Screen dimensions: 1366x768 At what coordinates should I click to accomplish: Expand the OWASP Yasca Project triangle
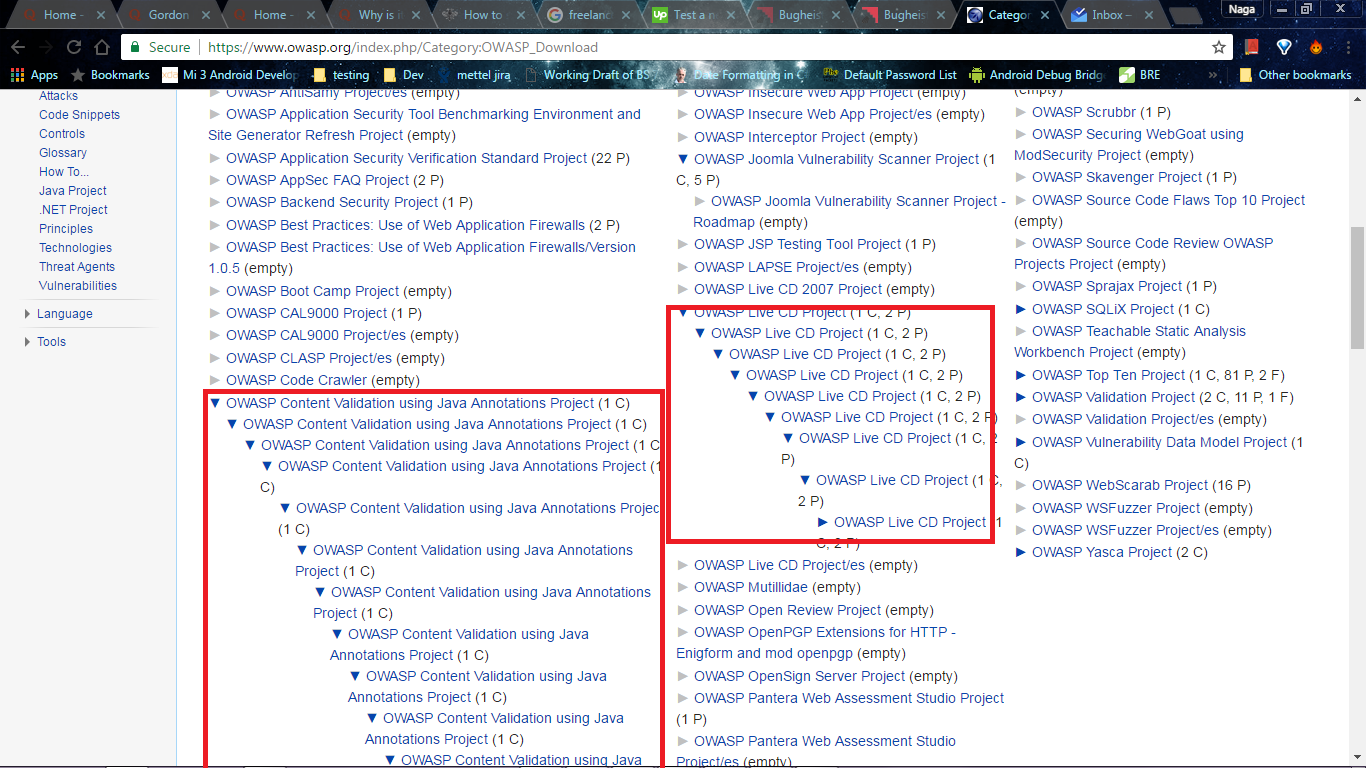coord(1021,552)
